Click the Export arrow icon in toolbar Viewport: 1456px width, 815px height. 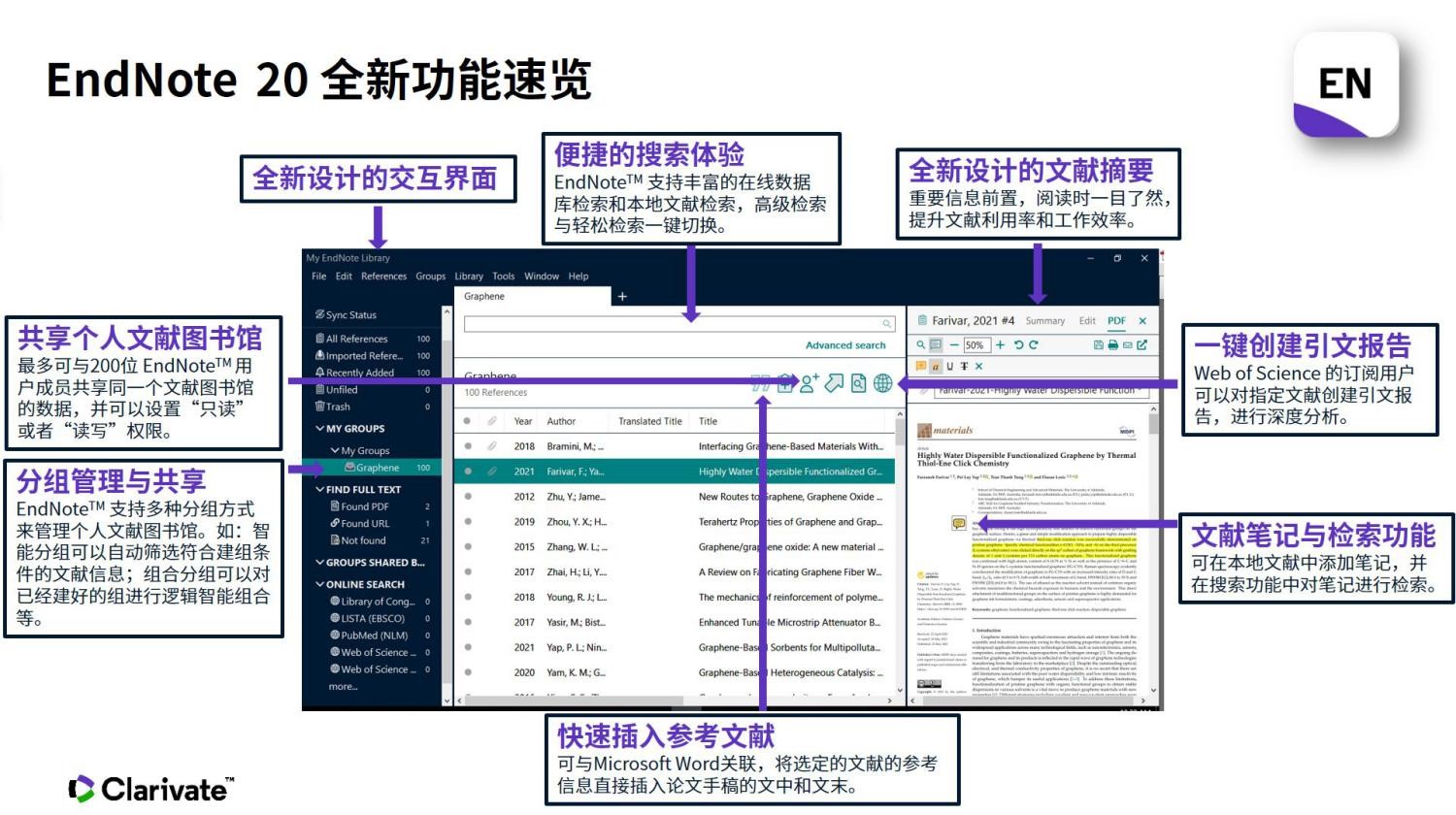834,383
